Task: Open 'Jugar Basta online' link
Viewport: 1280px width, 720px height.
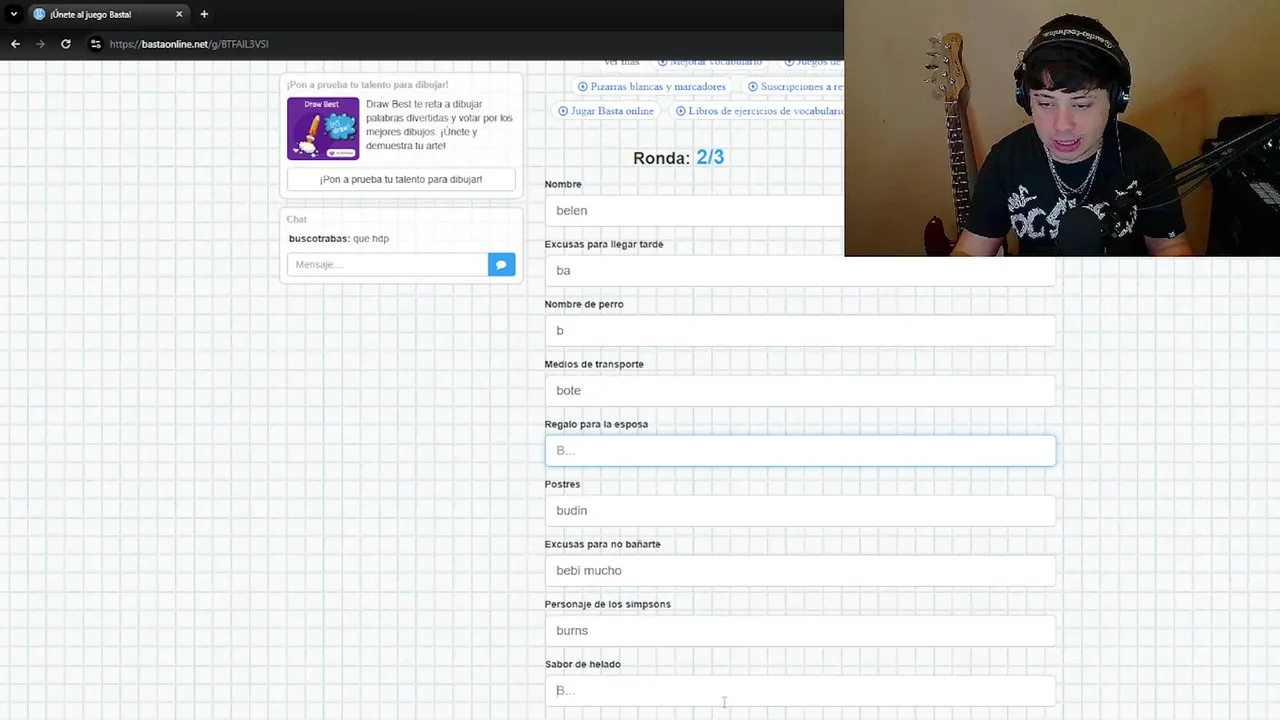Action: (612, 111)
